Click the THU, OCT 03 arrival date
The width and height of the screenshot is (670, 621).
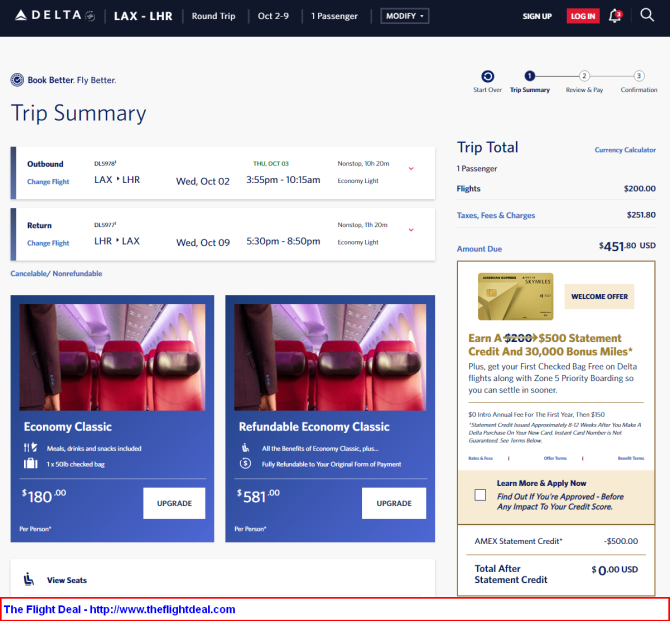[271, 163]
